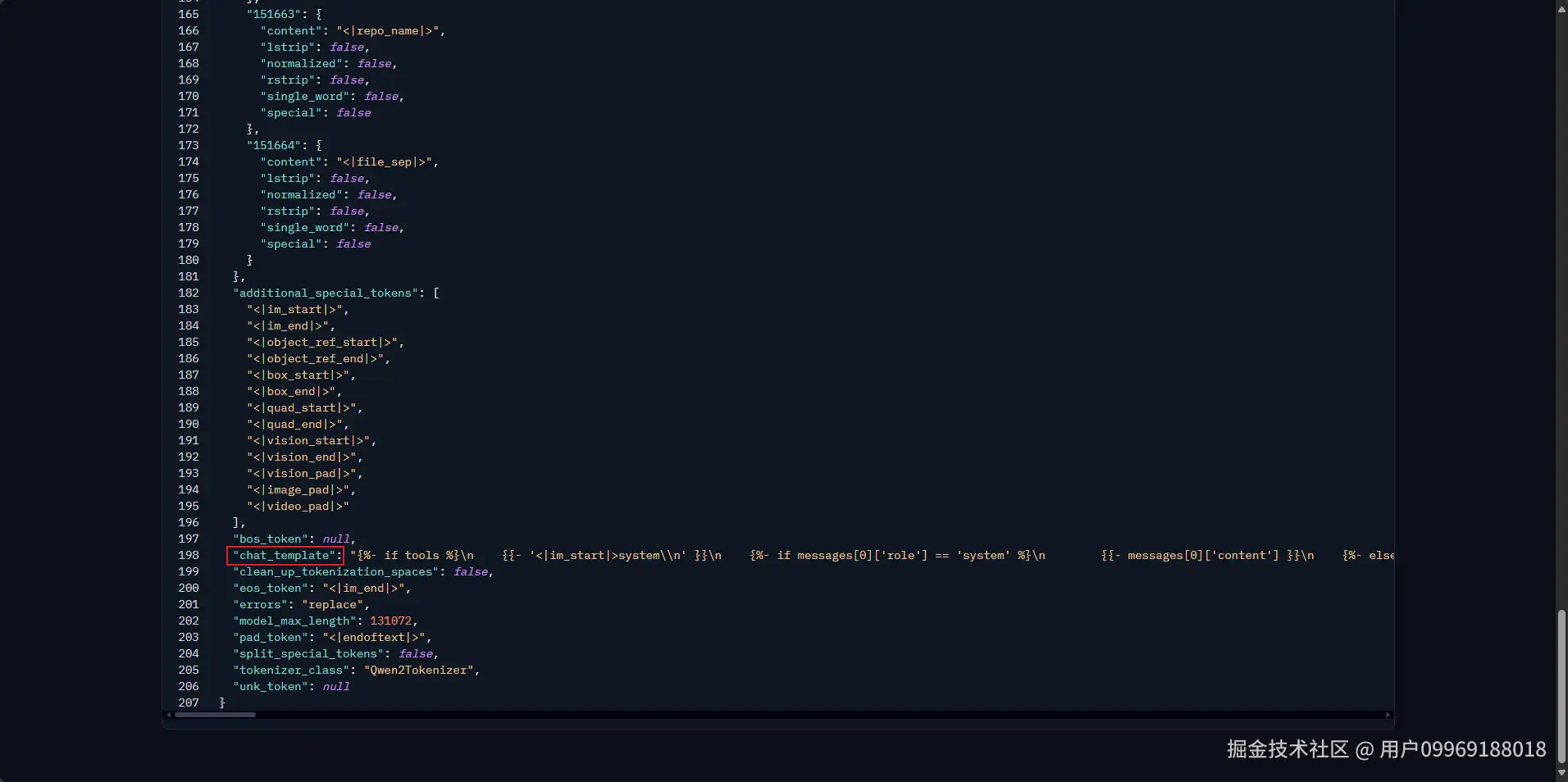Click the "<|video_pad|>" token
The height and width of the screenshot is (782, 1568).
point(298,507)
